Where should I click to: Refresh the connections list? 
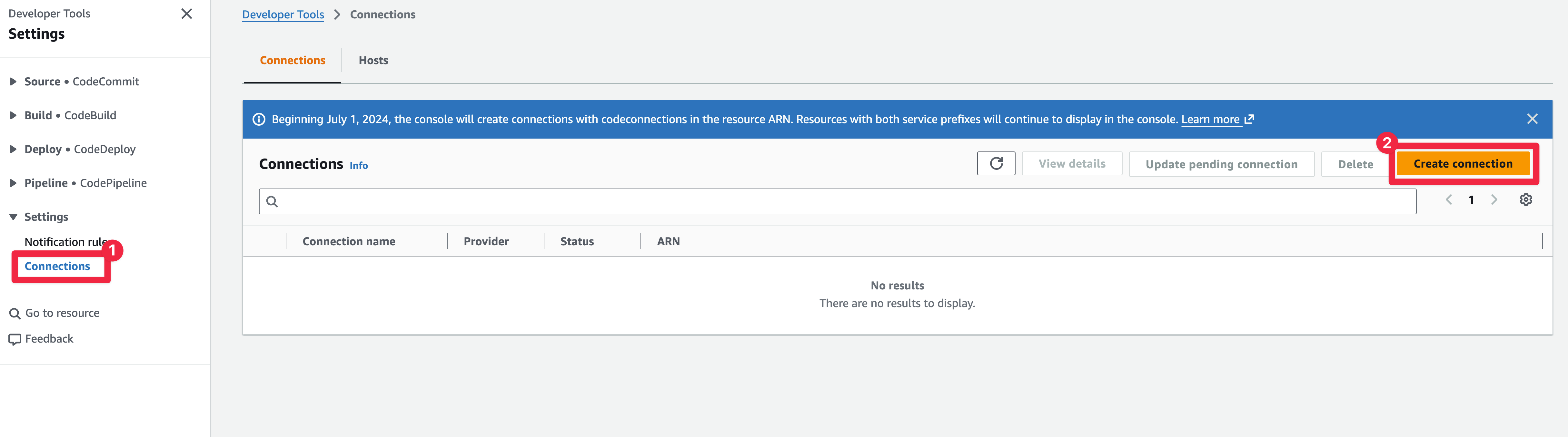[x=996, y=163]
